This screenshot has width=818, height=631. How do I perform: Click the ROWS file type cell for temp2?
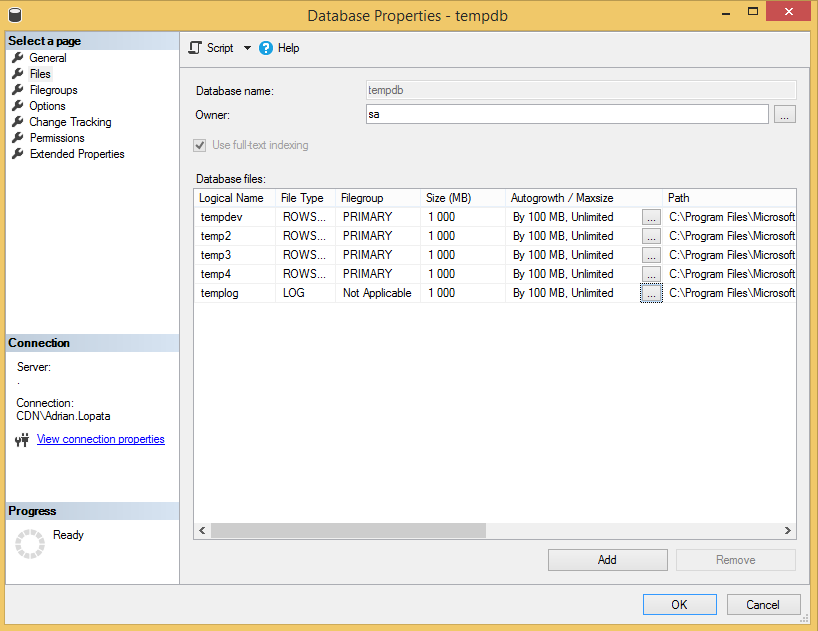(x=306, y=236)
